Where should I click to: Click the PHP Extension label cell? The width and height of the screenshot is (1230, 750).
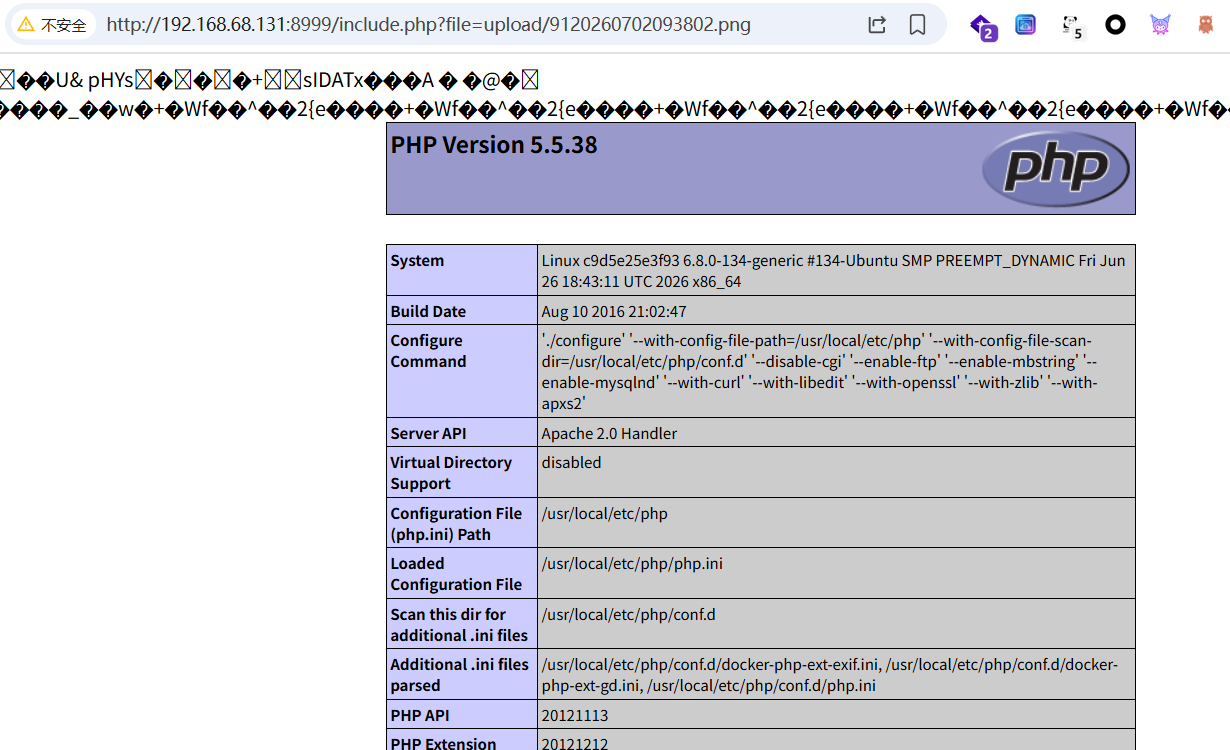462,740
